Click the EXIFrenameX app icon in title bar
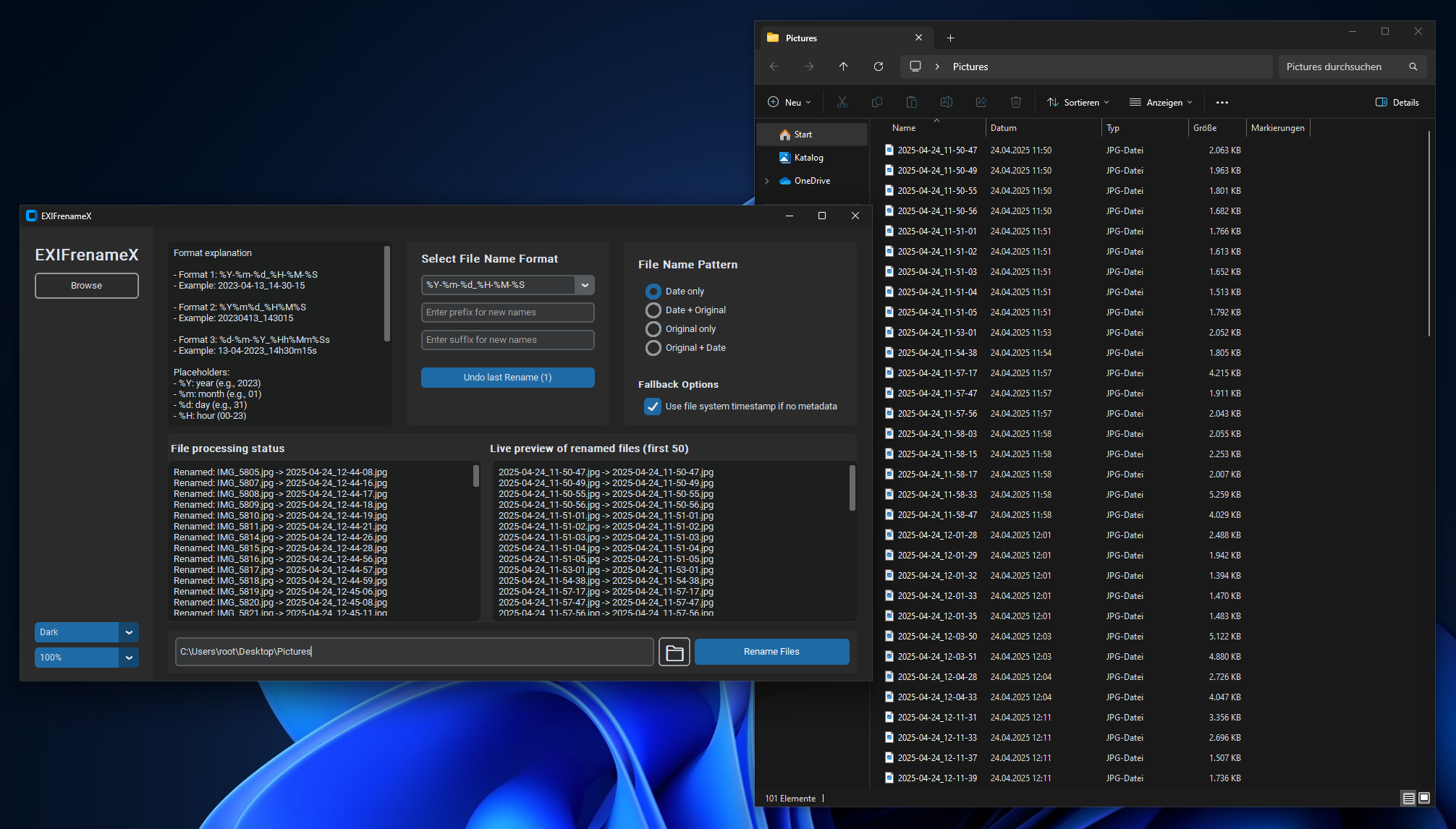1456x829 pixels. pos(31,216)
